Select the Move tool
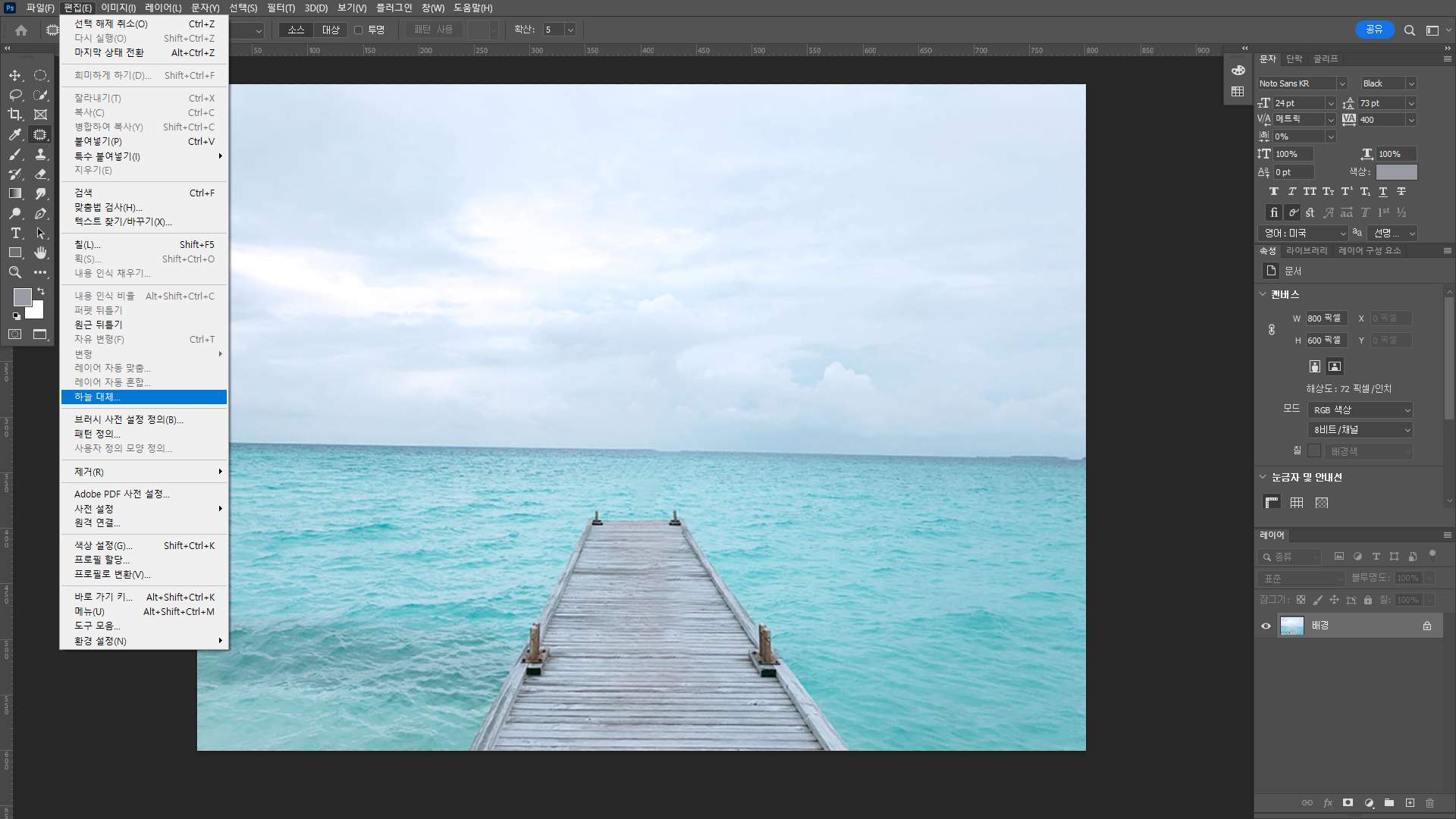This screenshot has height=819, width=1456. [x=15, y=75]
